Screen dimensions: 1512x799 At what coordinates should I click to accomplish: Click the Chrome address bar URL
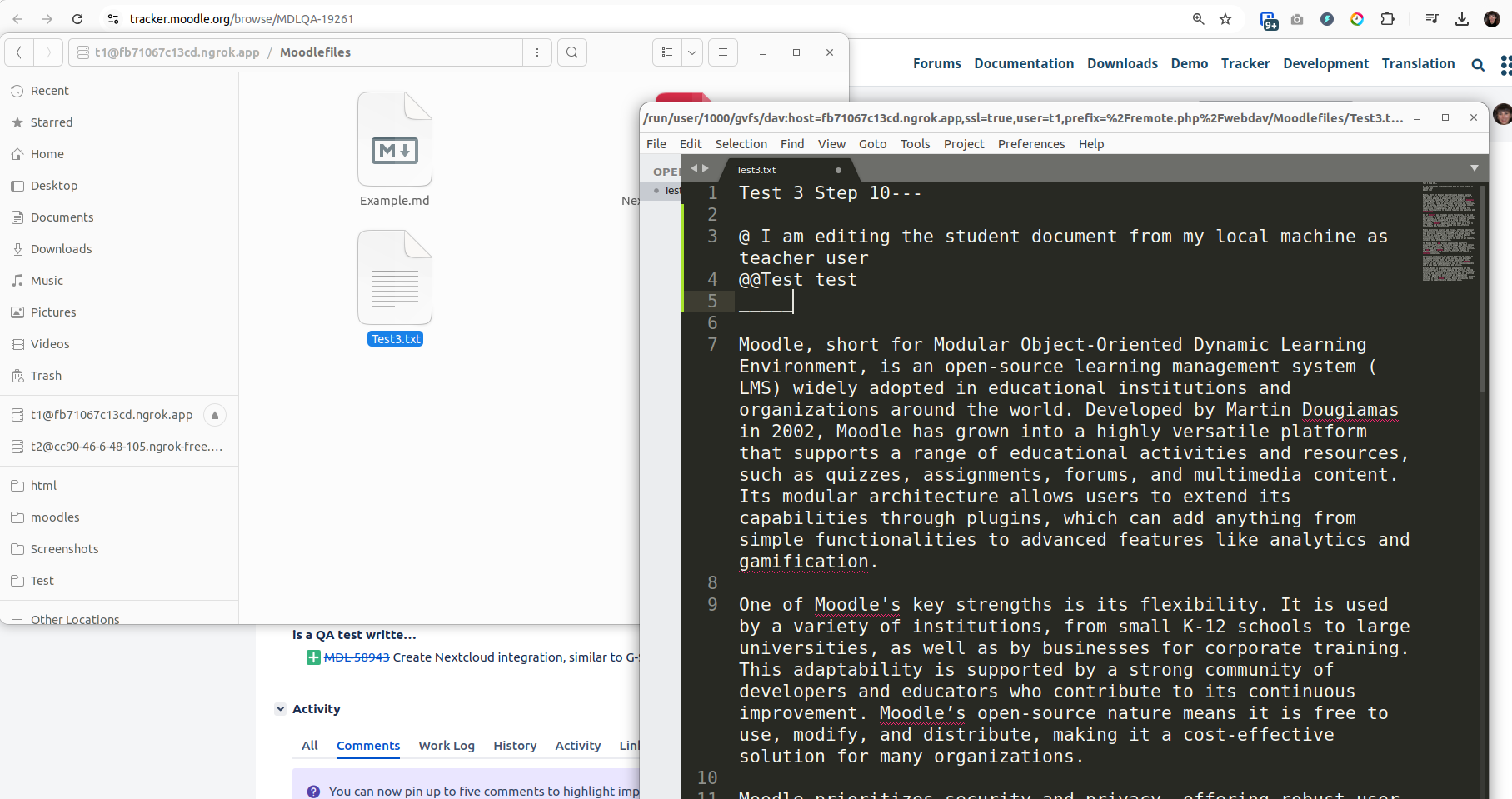[242, 18]
